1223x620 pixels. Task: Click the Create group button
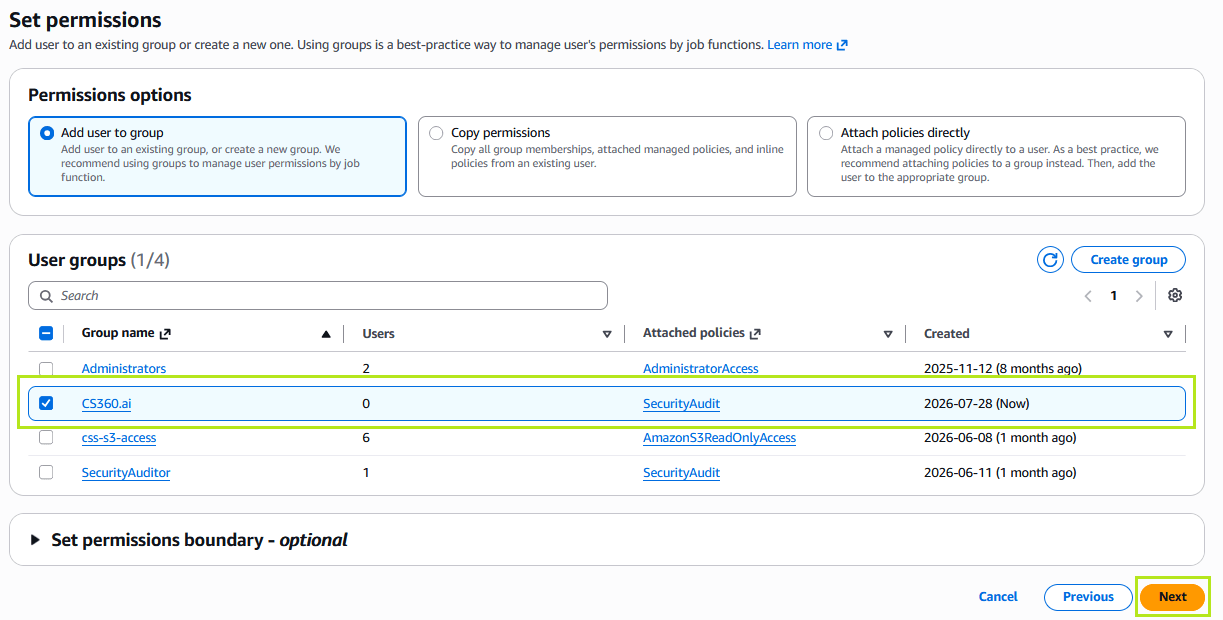pos(1128,260)
